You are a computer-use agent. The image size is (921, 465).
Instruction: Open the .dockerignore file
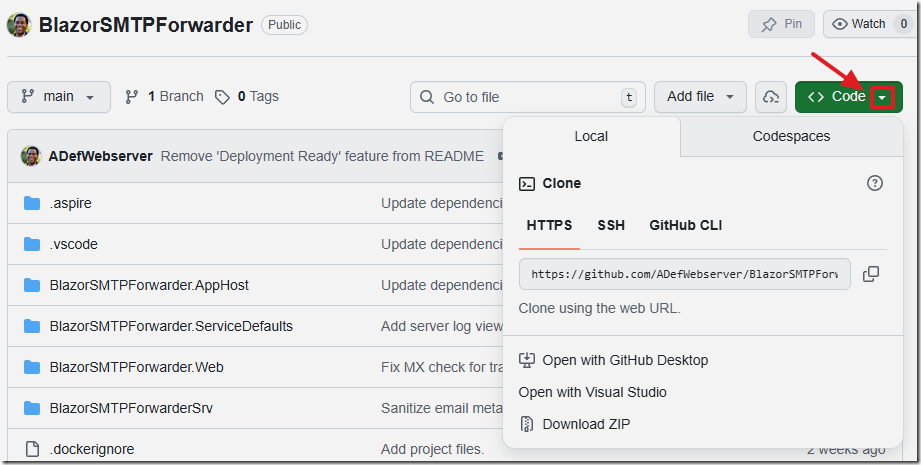[x=91, y=449]
